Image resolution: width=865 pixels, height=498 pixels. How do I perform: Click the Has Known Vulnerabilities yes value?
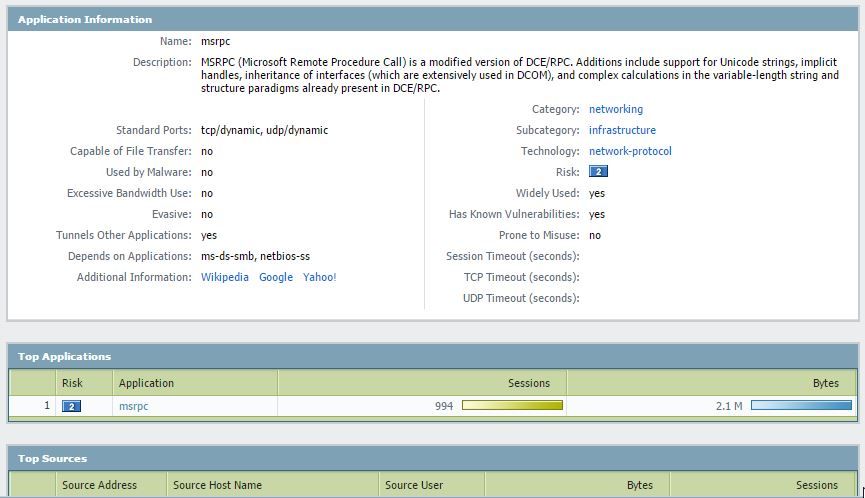point(597,214)
